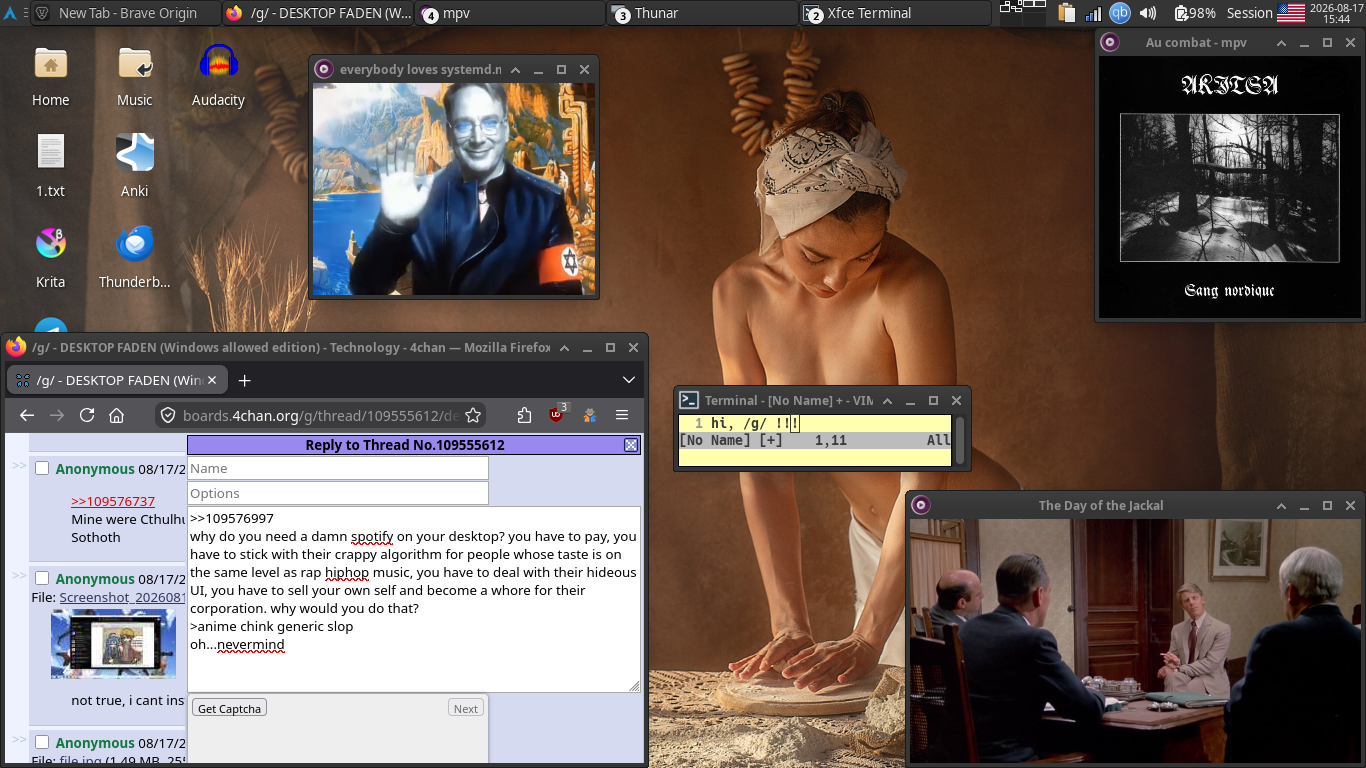Viewport: 1366px width, 768px height.
Task: Follow the >>109576737 quote link
Action: [x=113, y=501]
